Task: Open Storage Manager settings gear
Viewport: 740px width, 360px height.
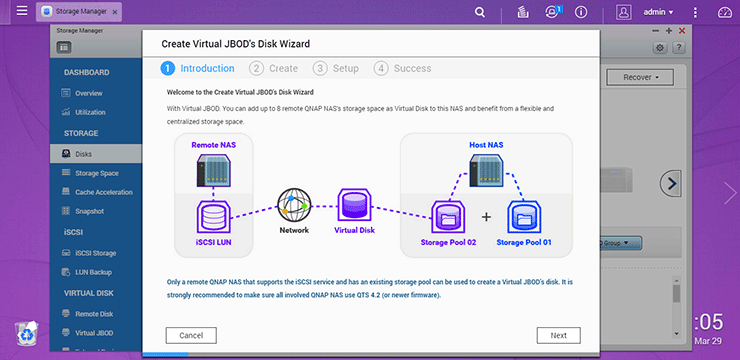Action: [660, 47]
